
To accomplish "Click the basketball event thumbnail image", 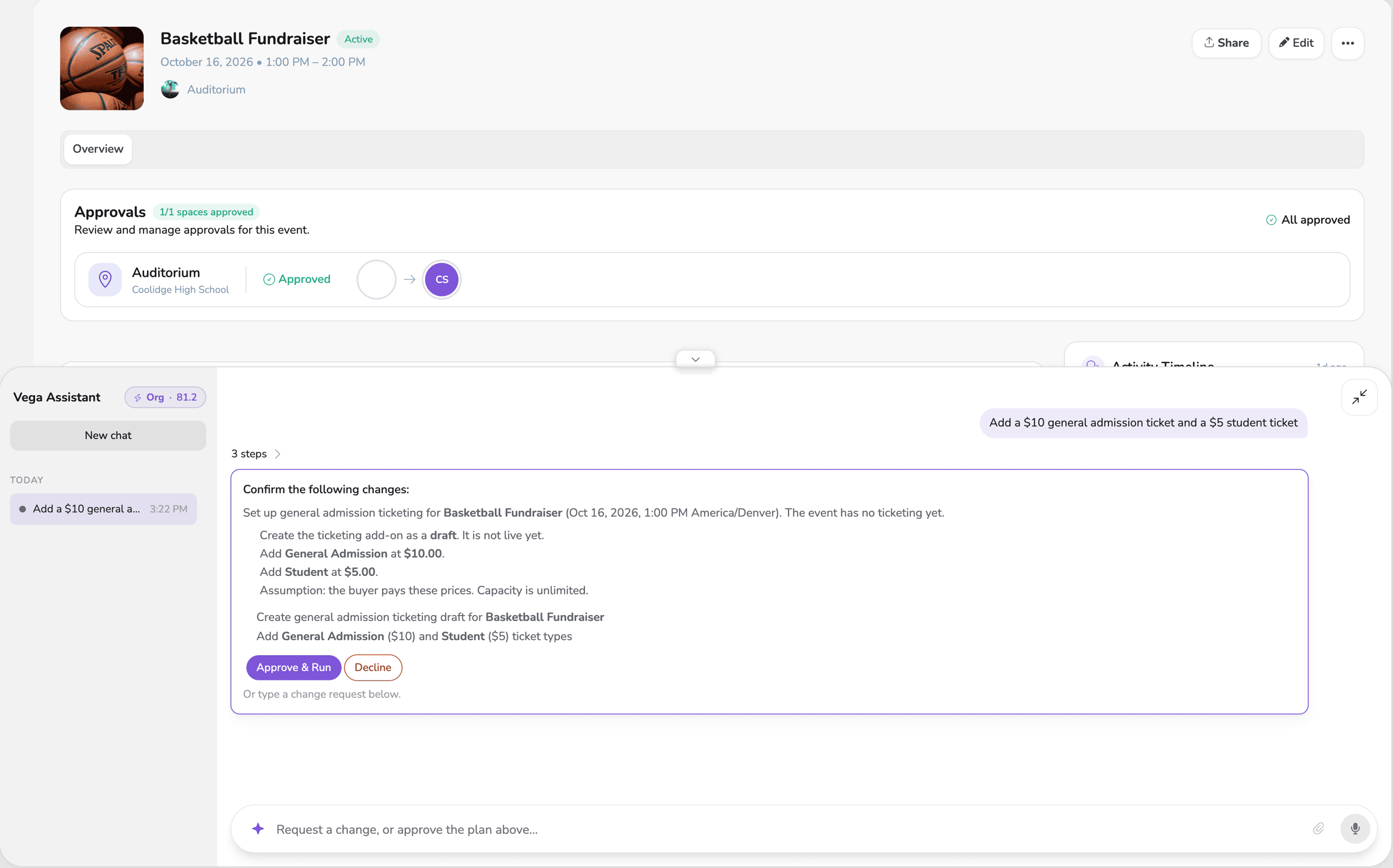I will tap(102, 69).
